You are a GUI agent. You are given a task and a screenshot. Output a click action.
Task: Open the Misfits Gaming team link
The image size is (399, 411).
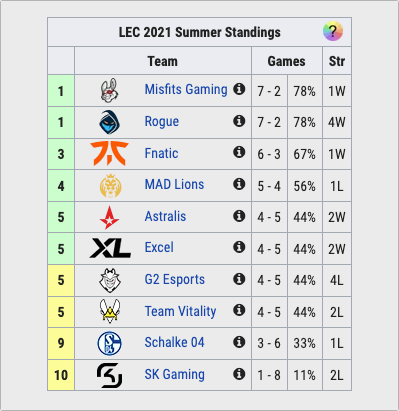(186, 89)
